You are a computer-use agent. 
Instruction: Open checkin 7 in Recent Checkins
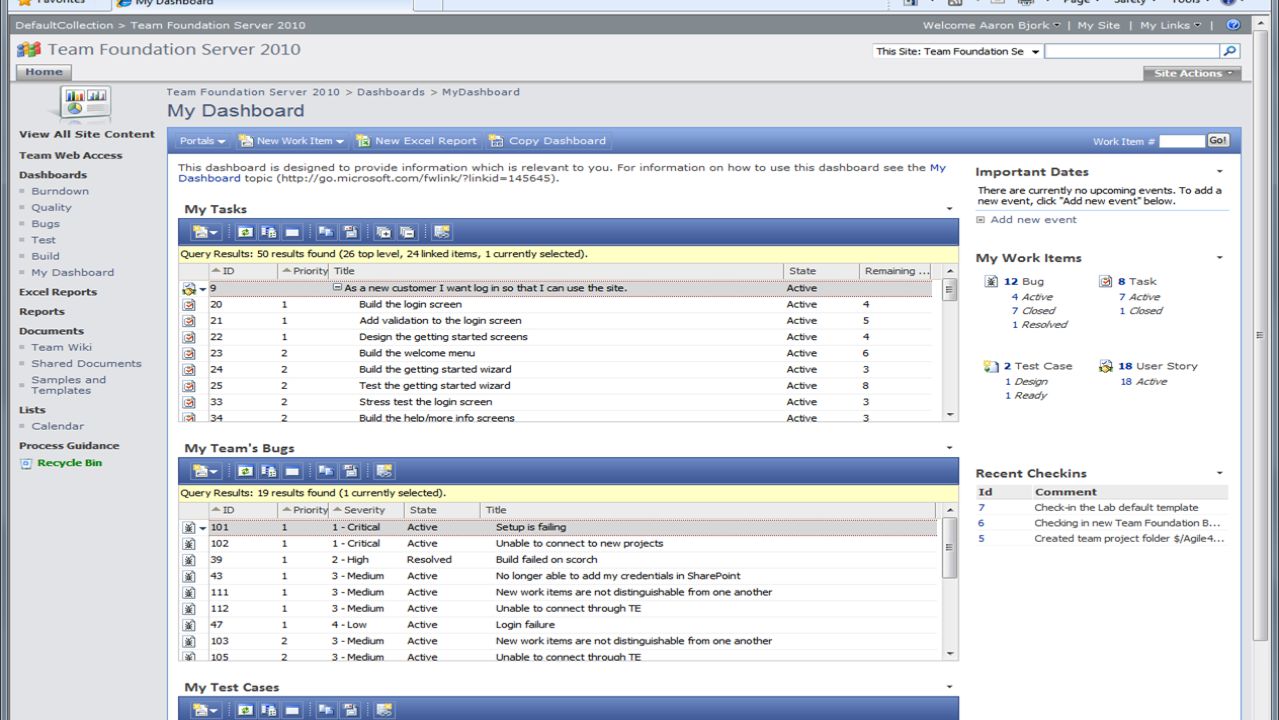[x=981, y=507]
